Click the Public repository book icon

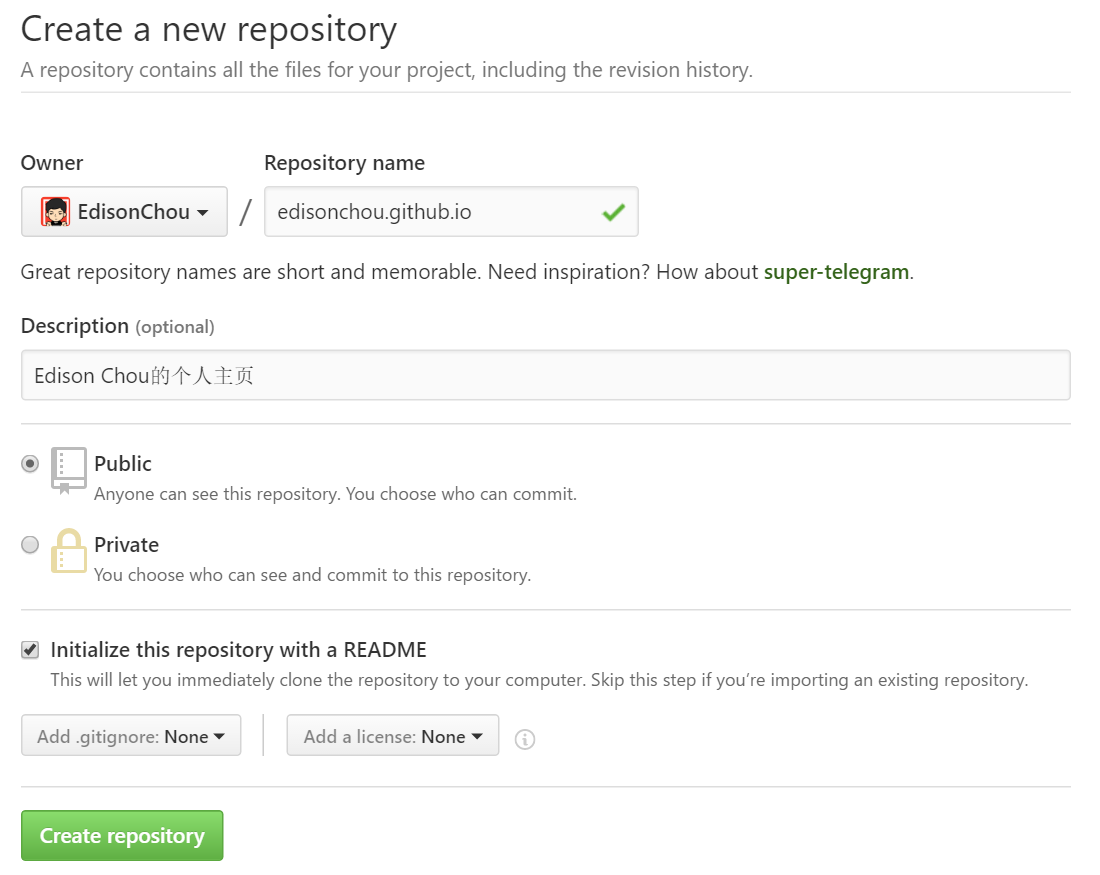tap(69, 471)
